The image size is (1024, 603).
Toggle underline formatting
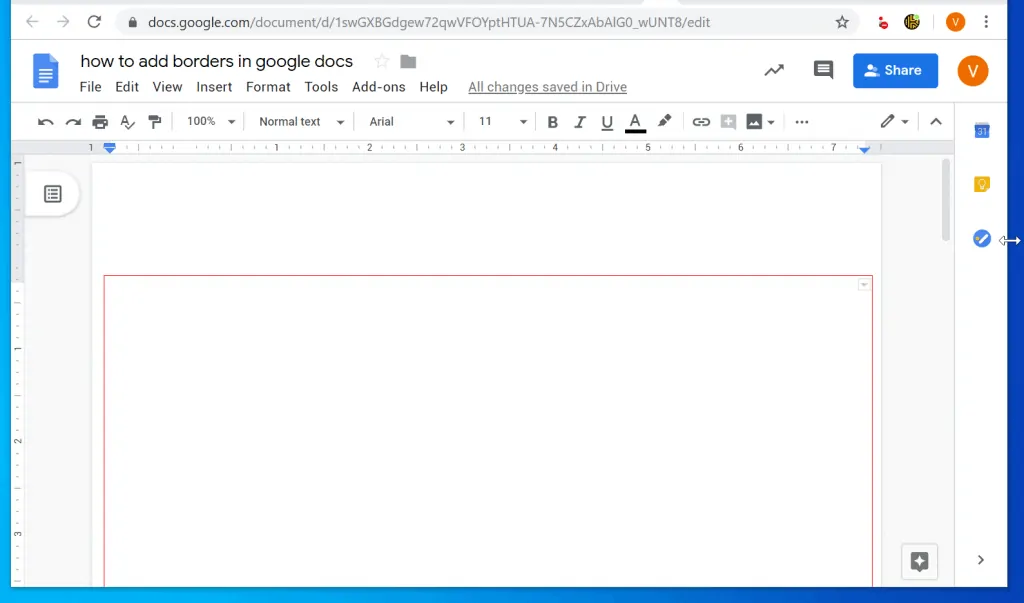pyautogui.click(x=608, y=121)
